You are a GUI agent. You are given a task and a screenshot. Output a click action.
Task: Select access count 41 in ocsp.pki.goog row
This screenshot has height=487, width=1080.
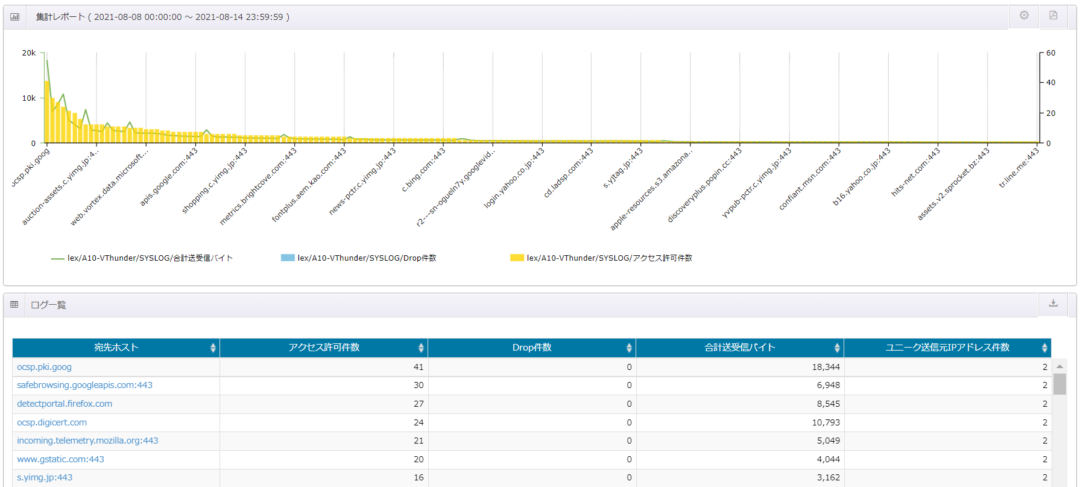pyautogui.click(x=324, y=367)
